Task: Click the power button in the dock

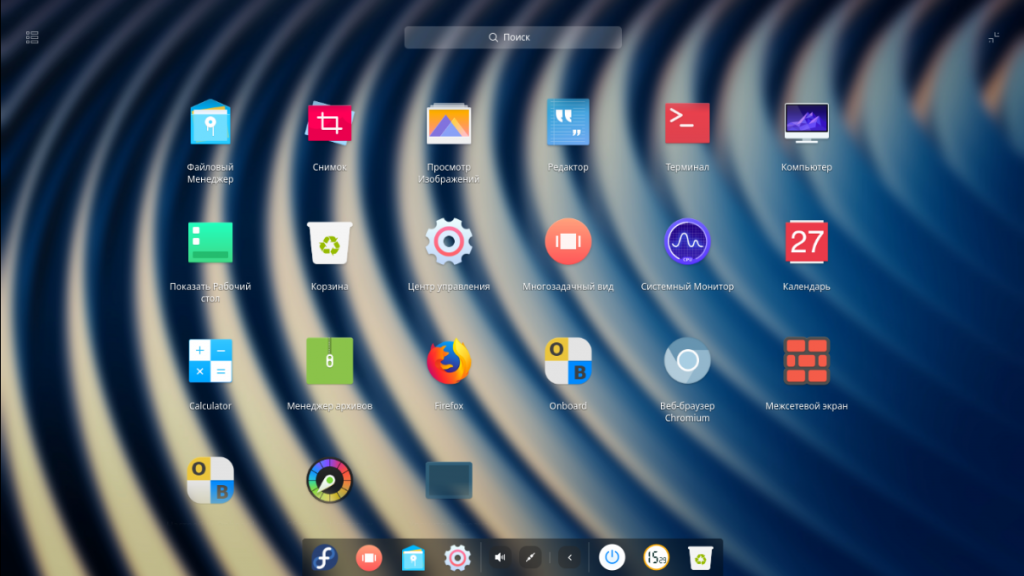Action: click(612, 557)
